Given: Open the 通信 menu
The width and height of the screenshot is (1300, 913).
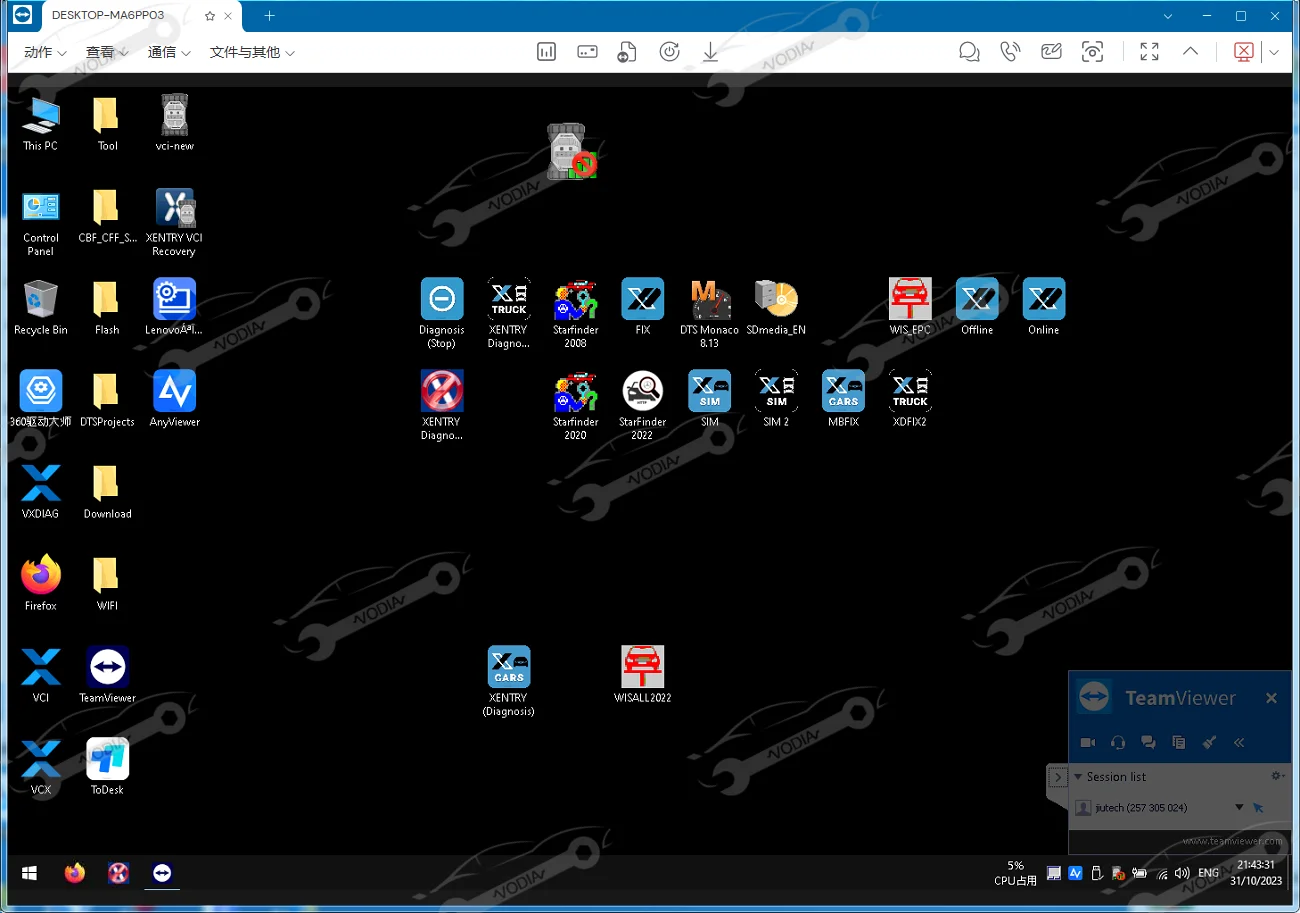Looking at the screenshot, I should point(169,52).
